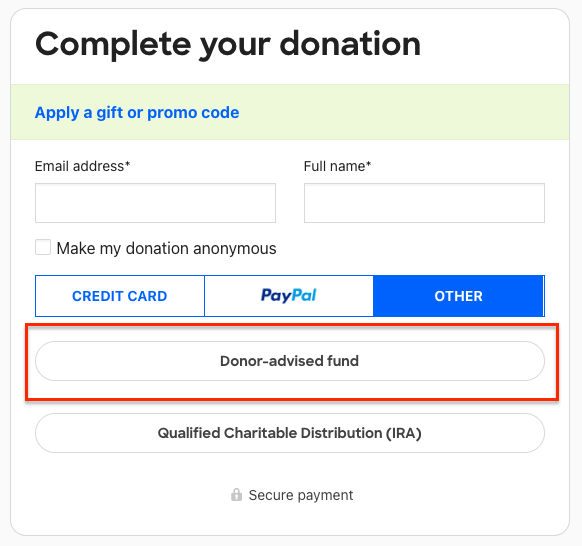Click the PayPal logo
The width and height of the screenshot is (582, 546).
tap(288, 295)
